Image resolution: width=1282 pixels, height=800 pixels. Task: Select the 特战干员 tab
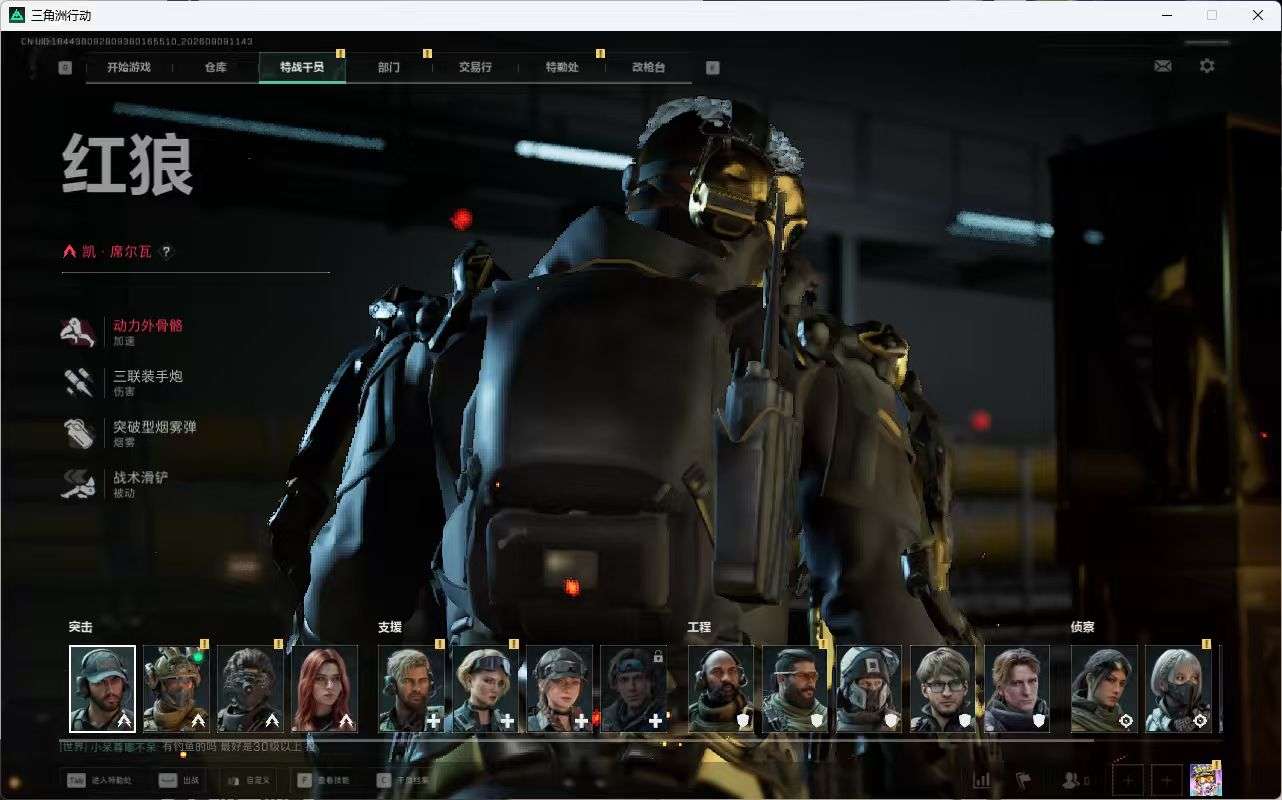coord(302,67)
